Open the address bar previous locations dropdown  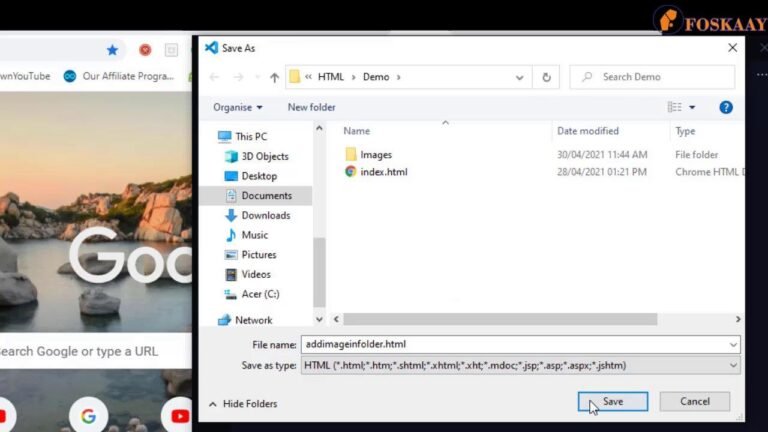coord(520,77)
